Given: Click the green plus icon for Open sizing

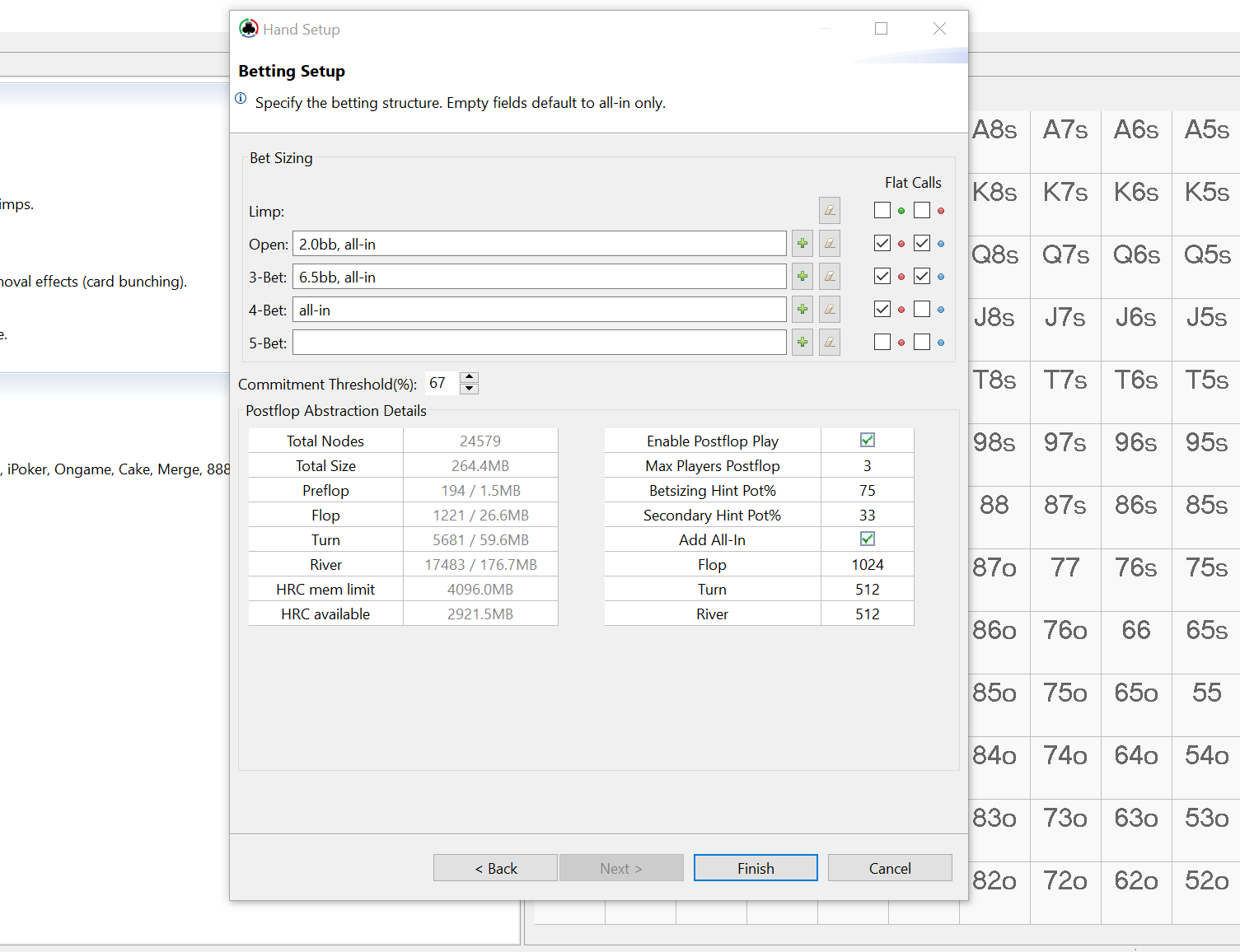Looking at the screenshot, I should [x=802, y=244].
